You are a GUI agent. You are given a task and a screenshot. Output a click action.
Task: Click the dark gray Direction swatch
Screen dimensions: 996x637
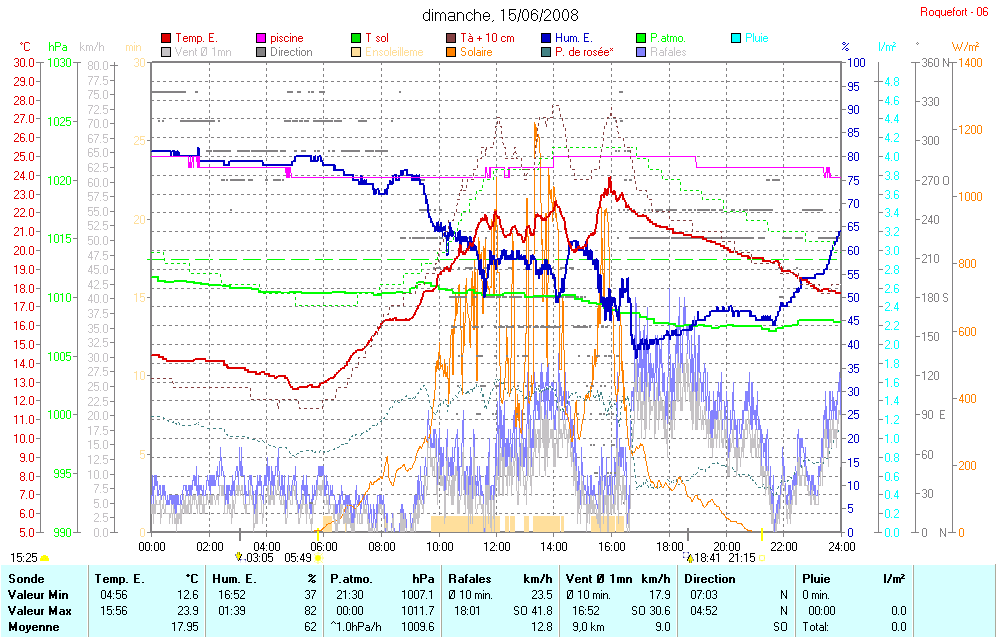click(261, 52)
